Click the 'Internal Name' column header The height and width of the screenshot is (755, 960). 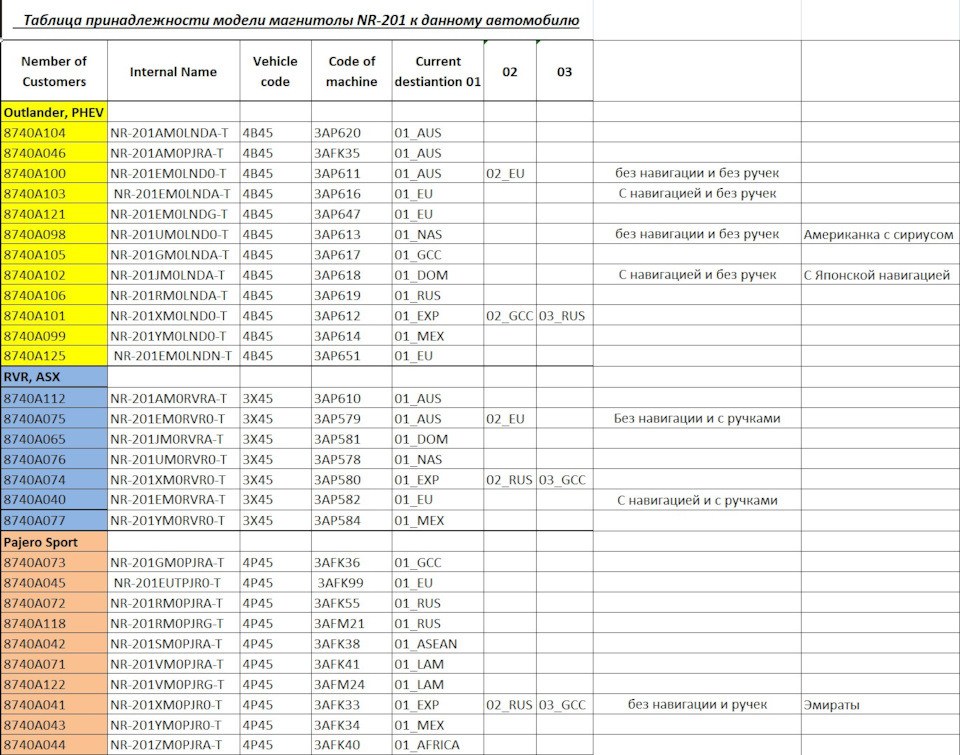173,71
